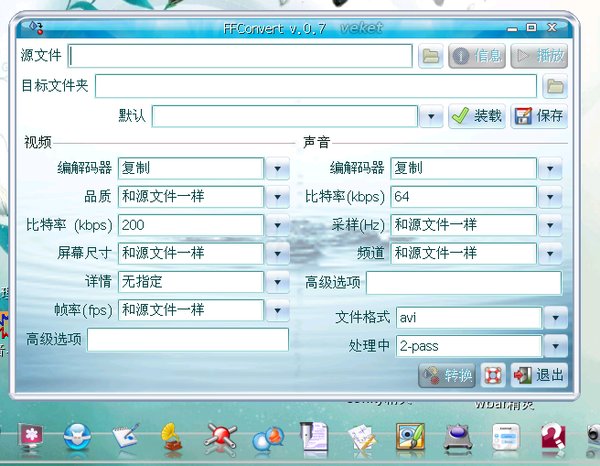
Task: Click the audio 比特率 64 field
Action: click(463, 197)
